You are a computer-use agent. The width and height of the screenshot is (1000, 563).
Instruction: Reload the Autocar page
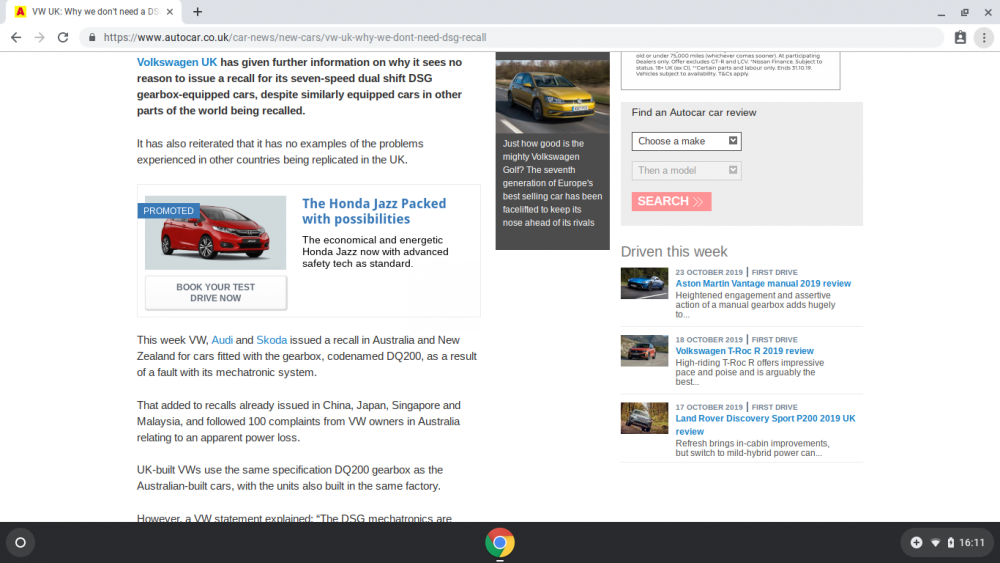[x=62, y=38]
